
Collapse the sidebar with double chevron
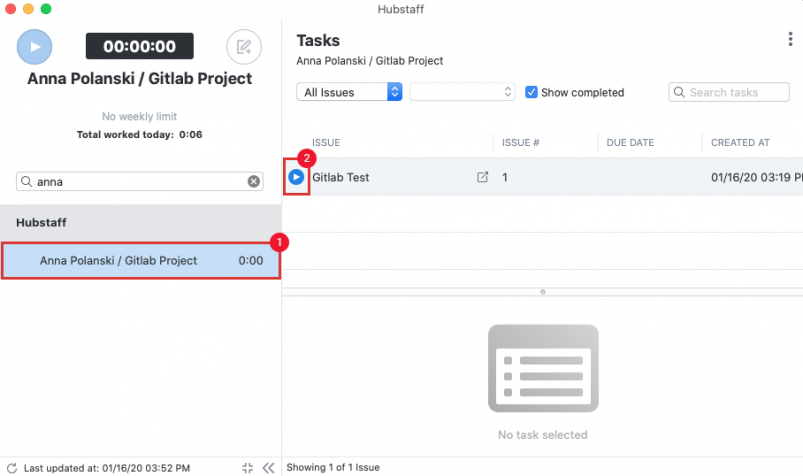(x=268, y=467)
